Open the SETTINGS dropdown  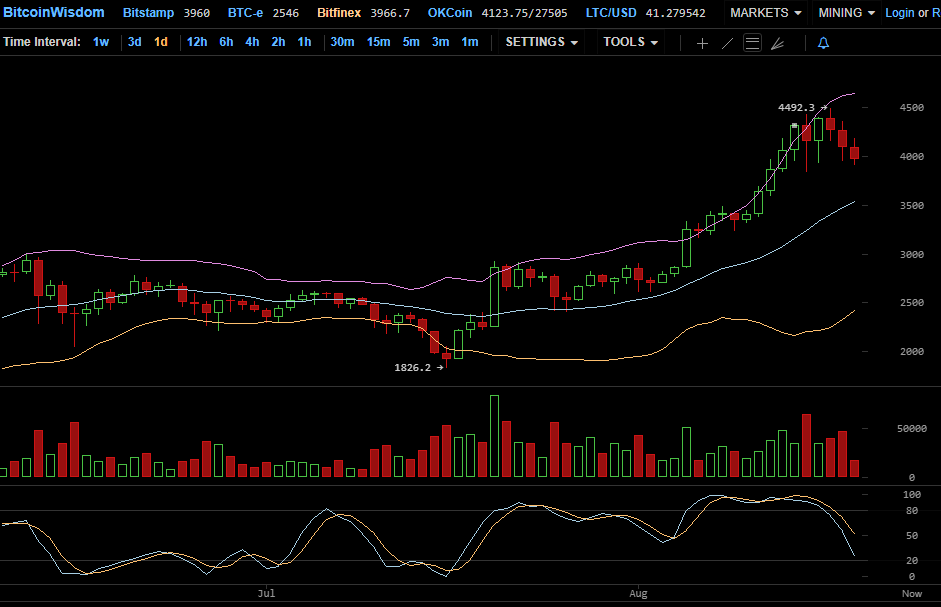point(541,42)
